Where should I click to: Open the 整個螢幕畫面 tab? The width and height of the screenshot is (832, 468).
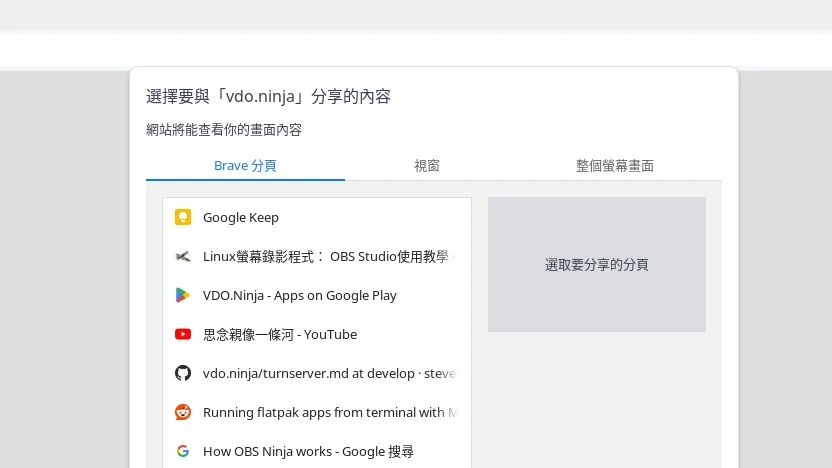pyautogui.click(x=615, y=166)
